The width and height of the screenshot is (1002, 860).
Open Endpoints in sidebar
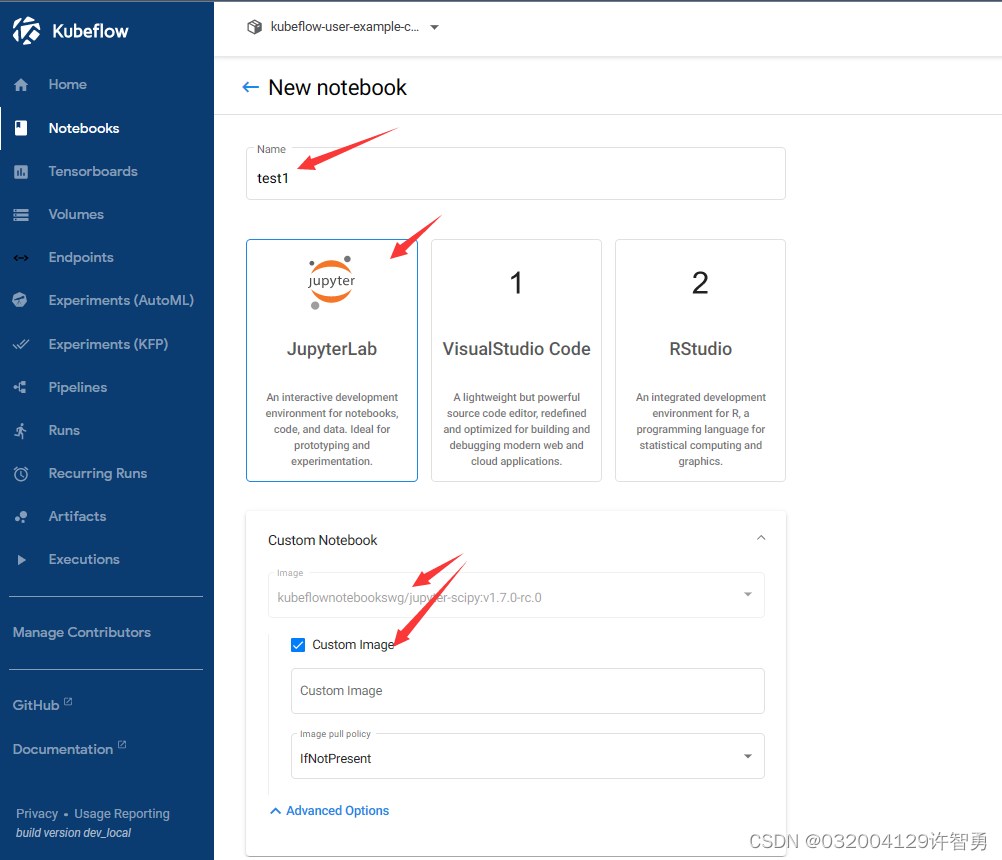tap(107, 257)
